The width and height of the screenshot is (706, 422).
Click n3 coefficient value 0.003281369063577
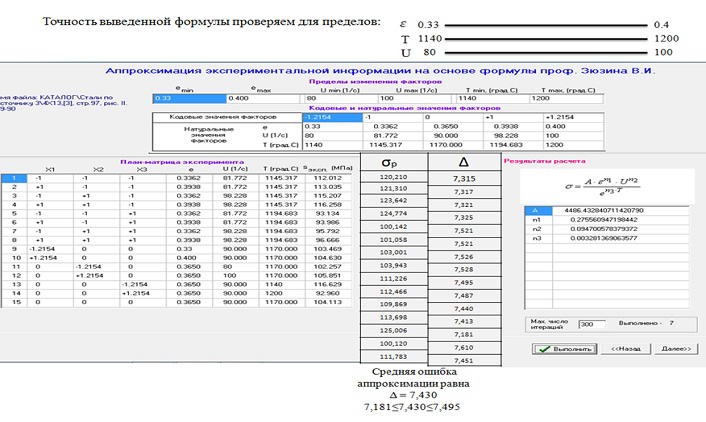pyautogui.click(x=620, y=238)
